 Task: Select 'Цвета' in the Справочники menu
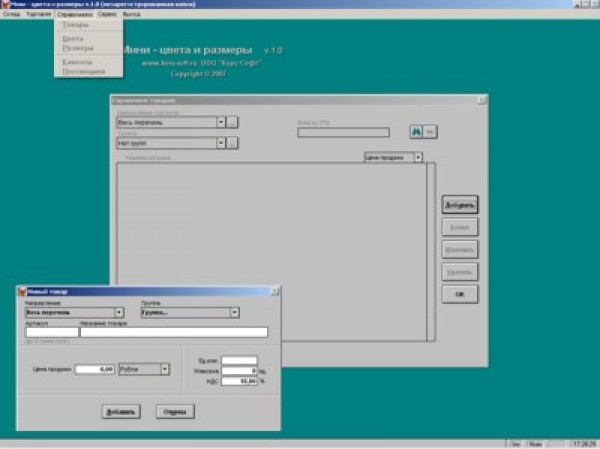coord(73,38)
